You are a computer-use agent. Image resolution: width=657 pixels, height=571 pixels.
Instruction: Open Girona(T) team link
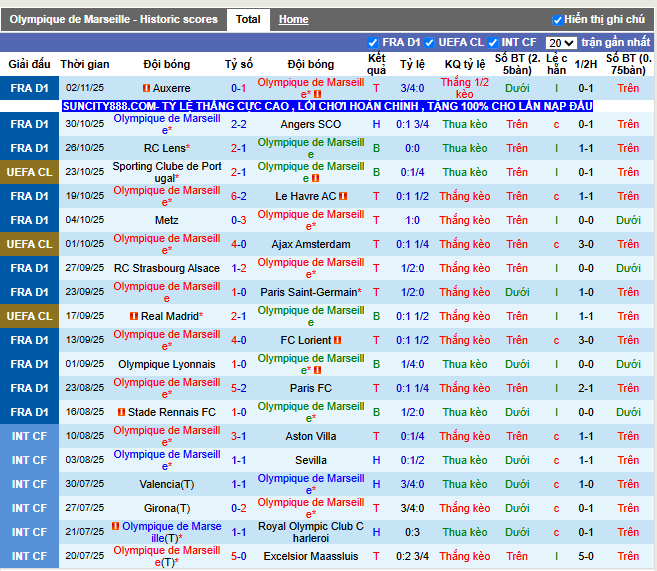[x=166, y=508]
